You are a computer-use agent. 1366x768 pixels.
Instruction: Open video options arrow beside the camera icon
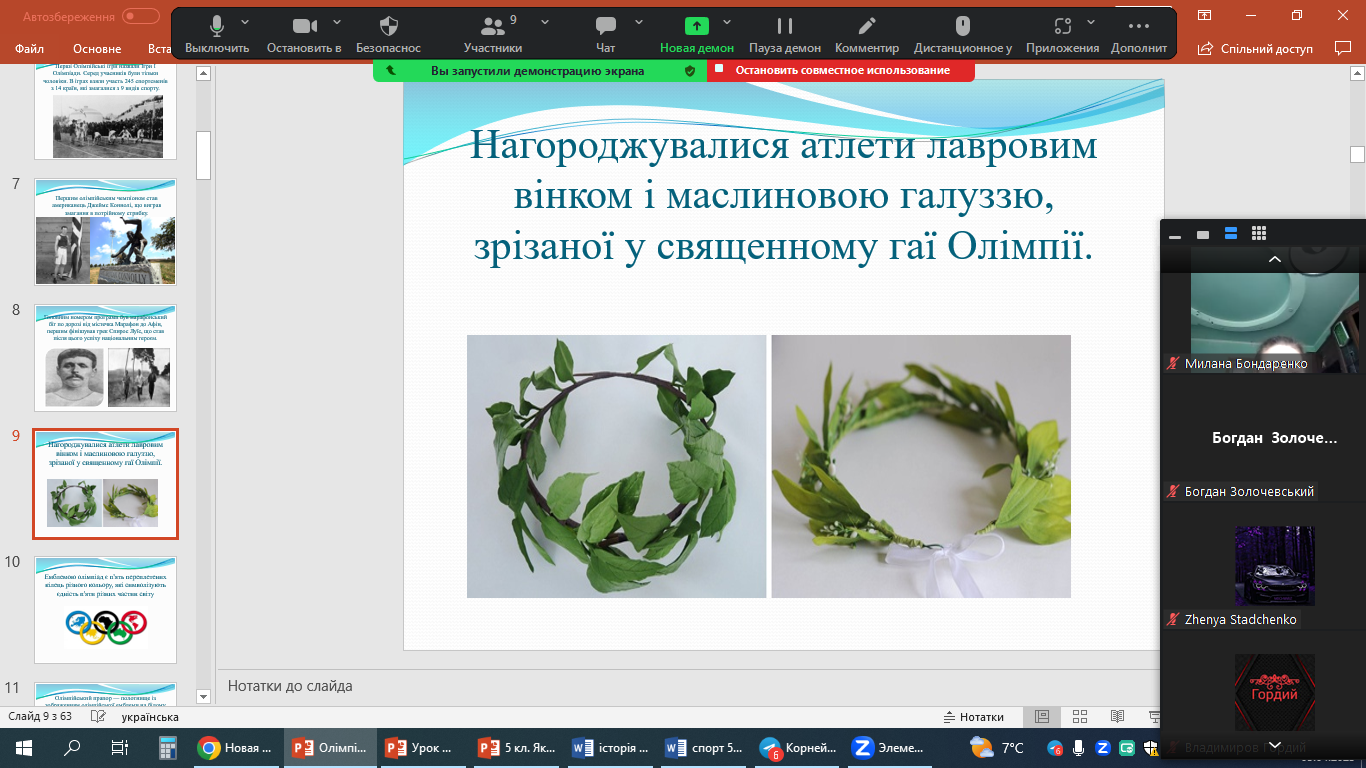coord(337,22)
